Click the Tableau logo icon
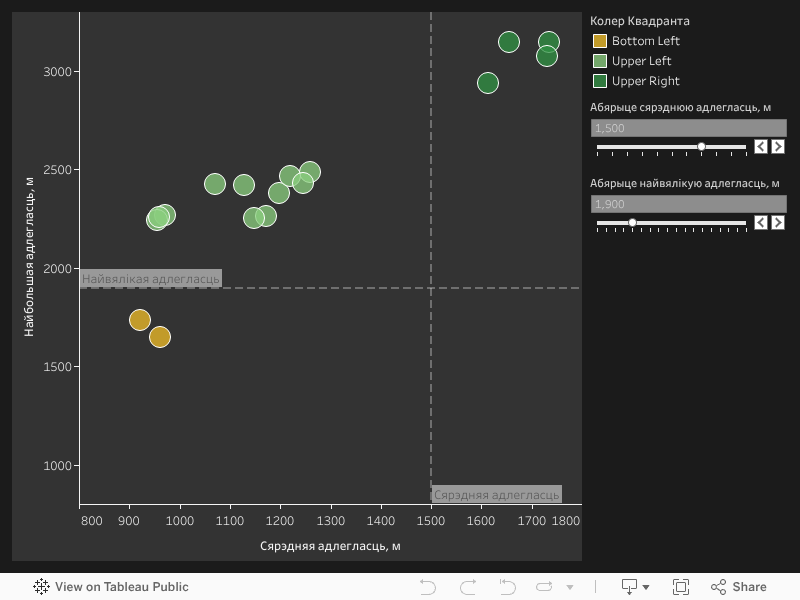 (41, 587)
